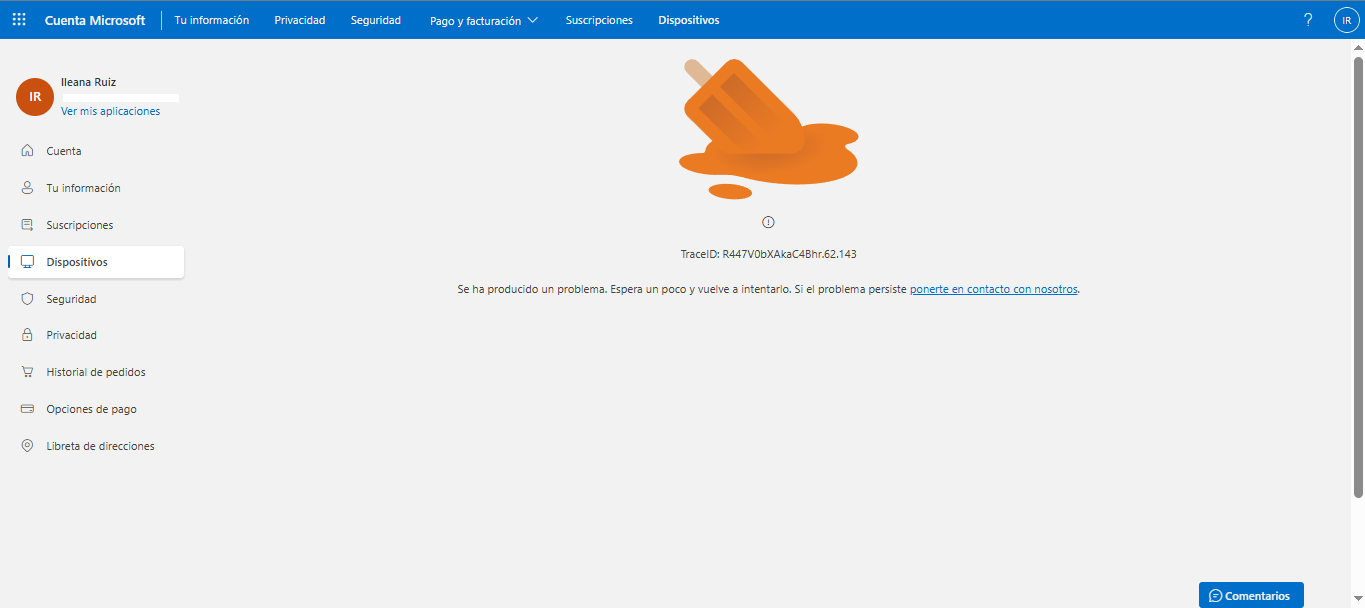Image resolution: width=1365 pixels, height=608 pixels.
Task: Open the ponerte en contacto con nosotros link
Action: 993,289
